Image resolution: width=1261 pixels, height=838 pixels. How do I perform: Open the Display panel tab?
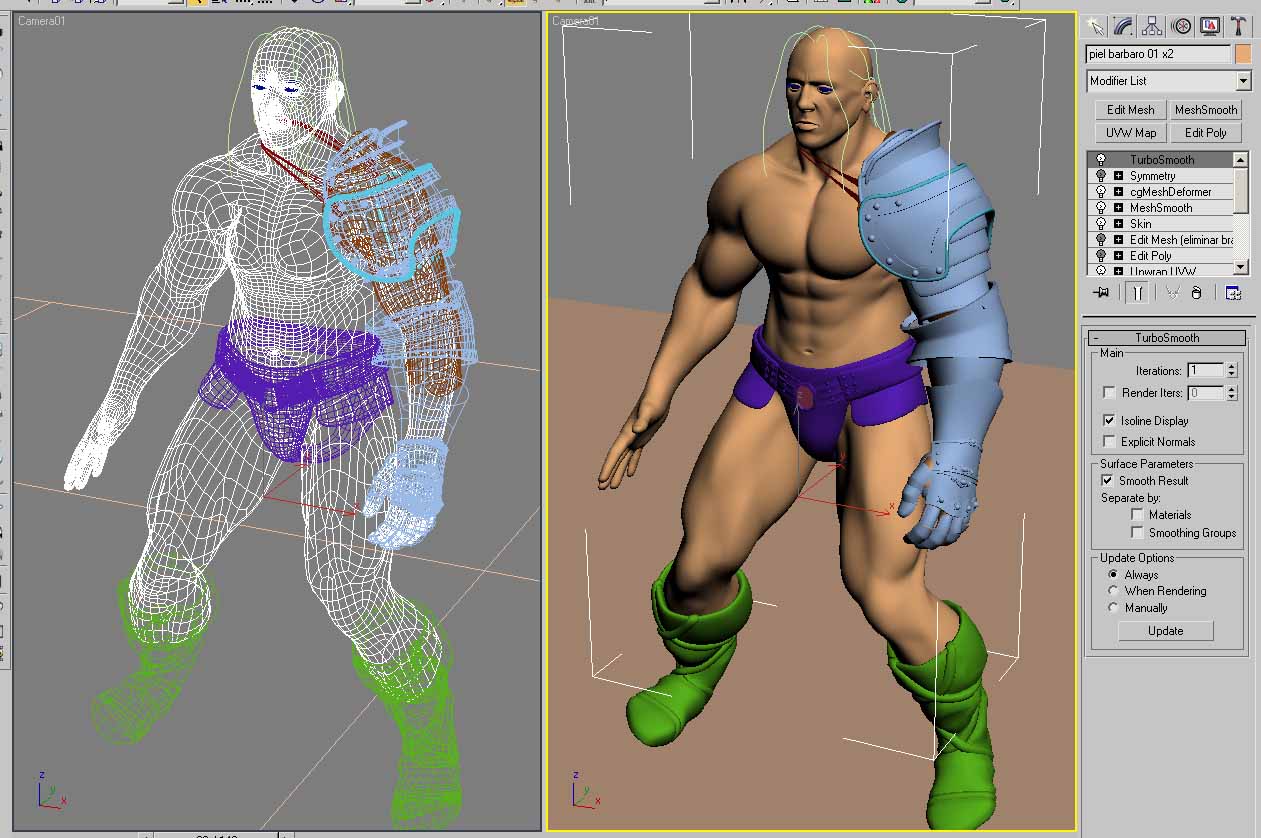coord(1210,25)
